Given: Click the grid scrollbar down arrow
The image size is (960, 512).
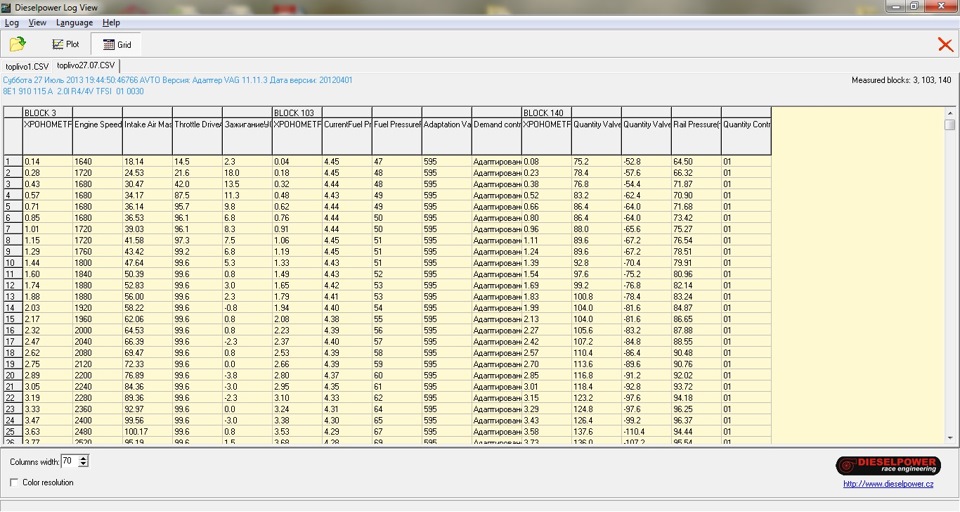Looking at the screenshot, I should click(x=950, y=438).
